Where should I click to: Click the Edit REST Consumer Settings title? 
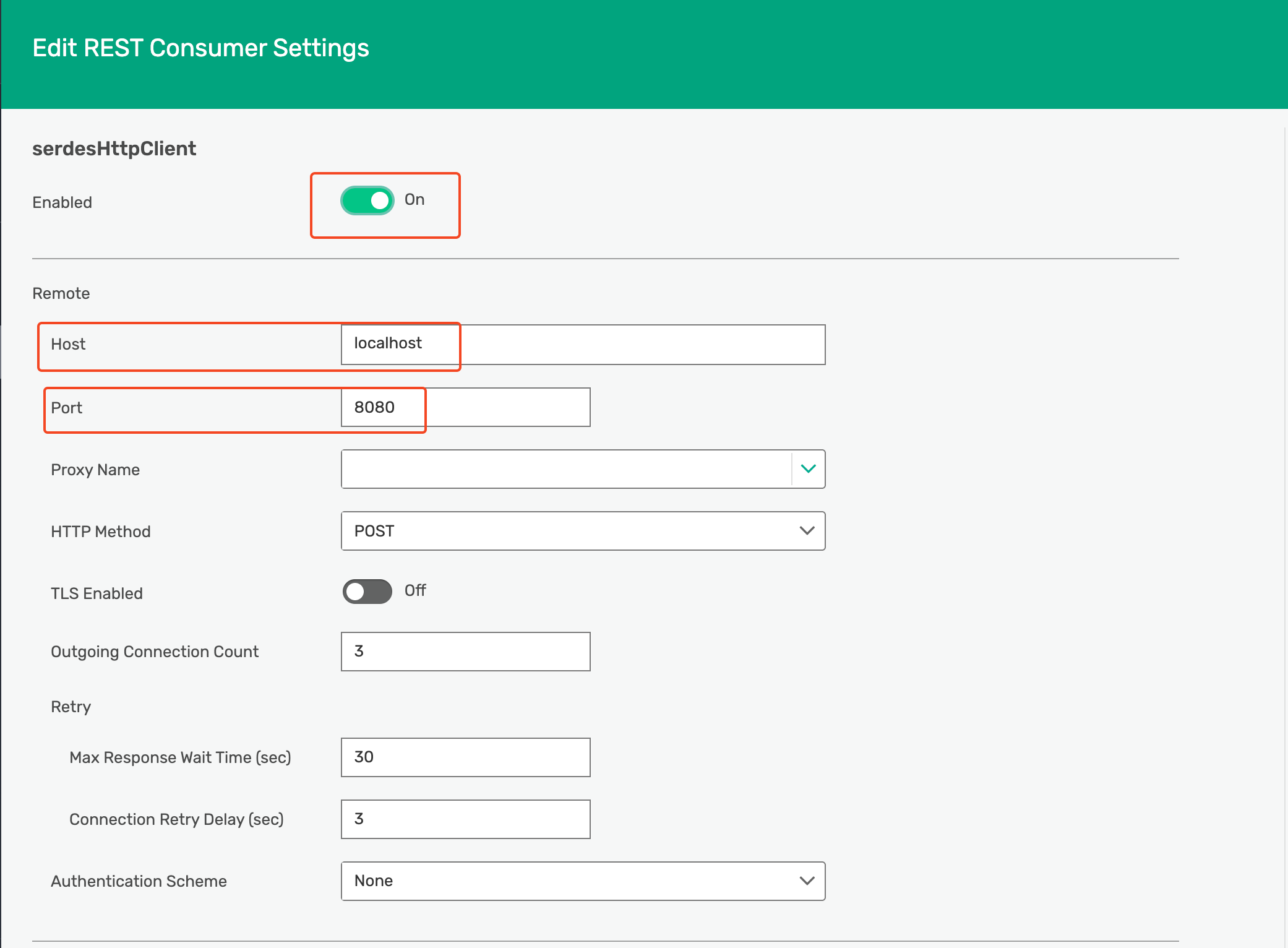point(200,48)
